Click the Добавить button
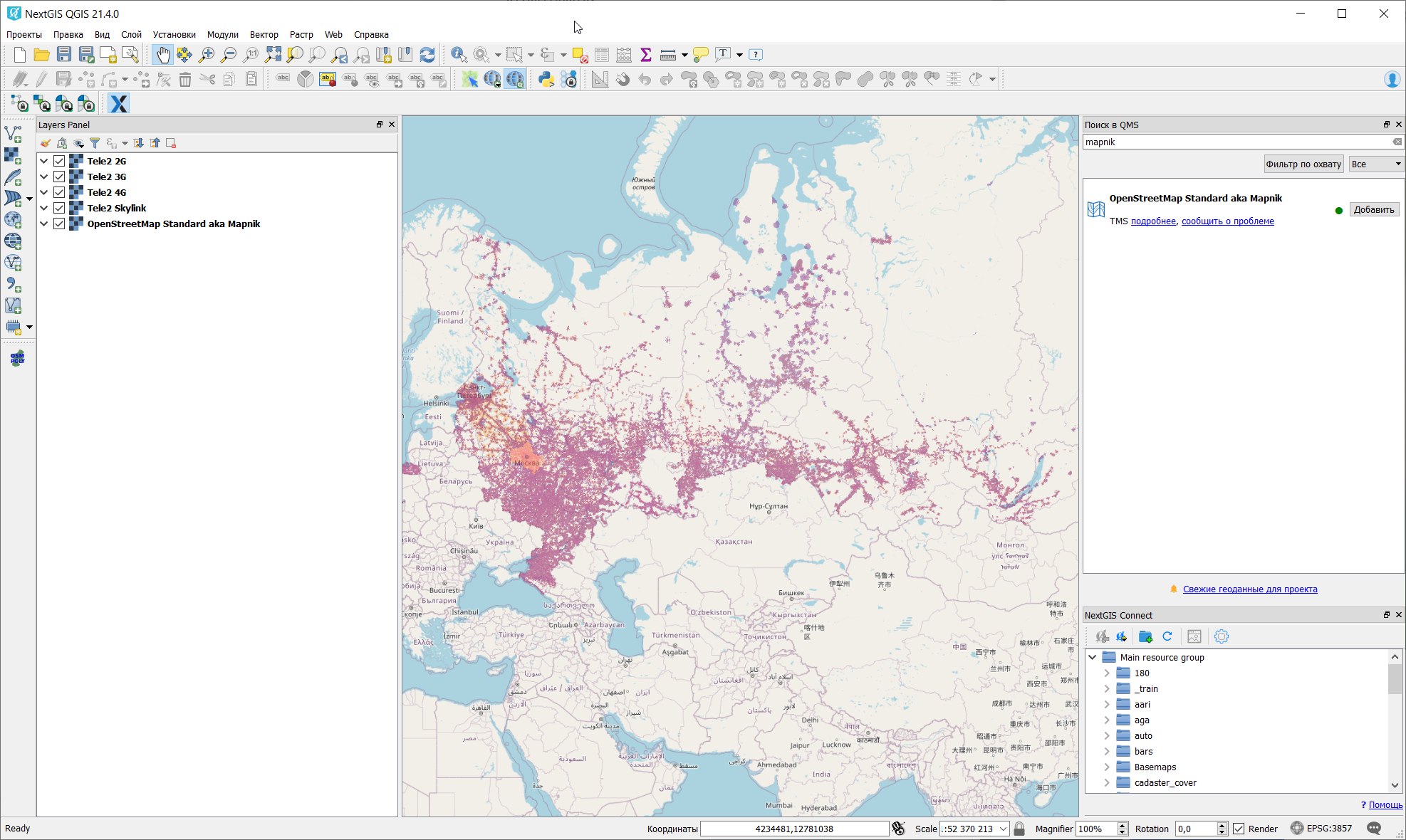This screenshot has height=840, width=1406. (1374, 209)
